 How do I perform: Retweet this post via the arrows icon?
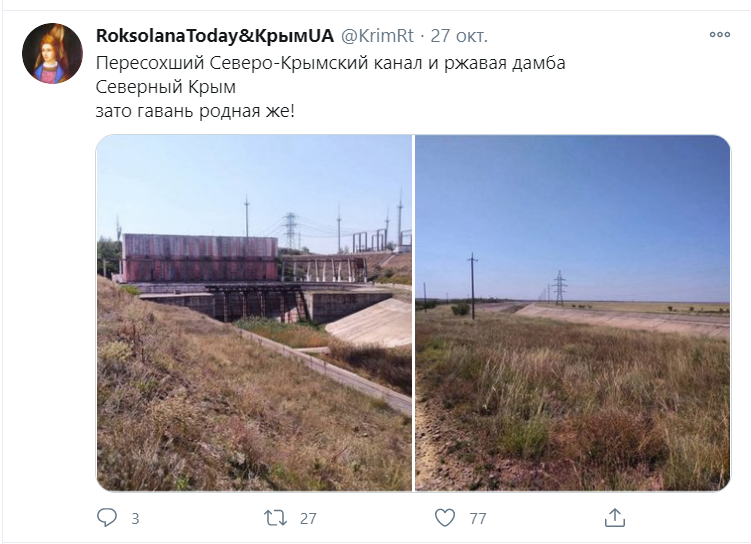point(275,518)
